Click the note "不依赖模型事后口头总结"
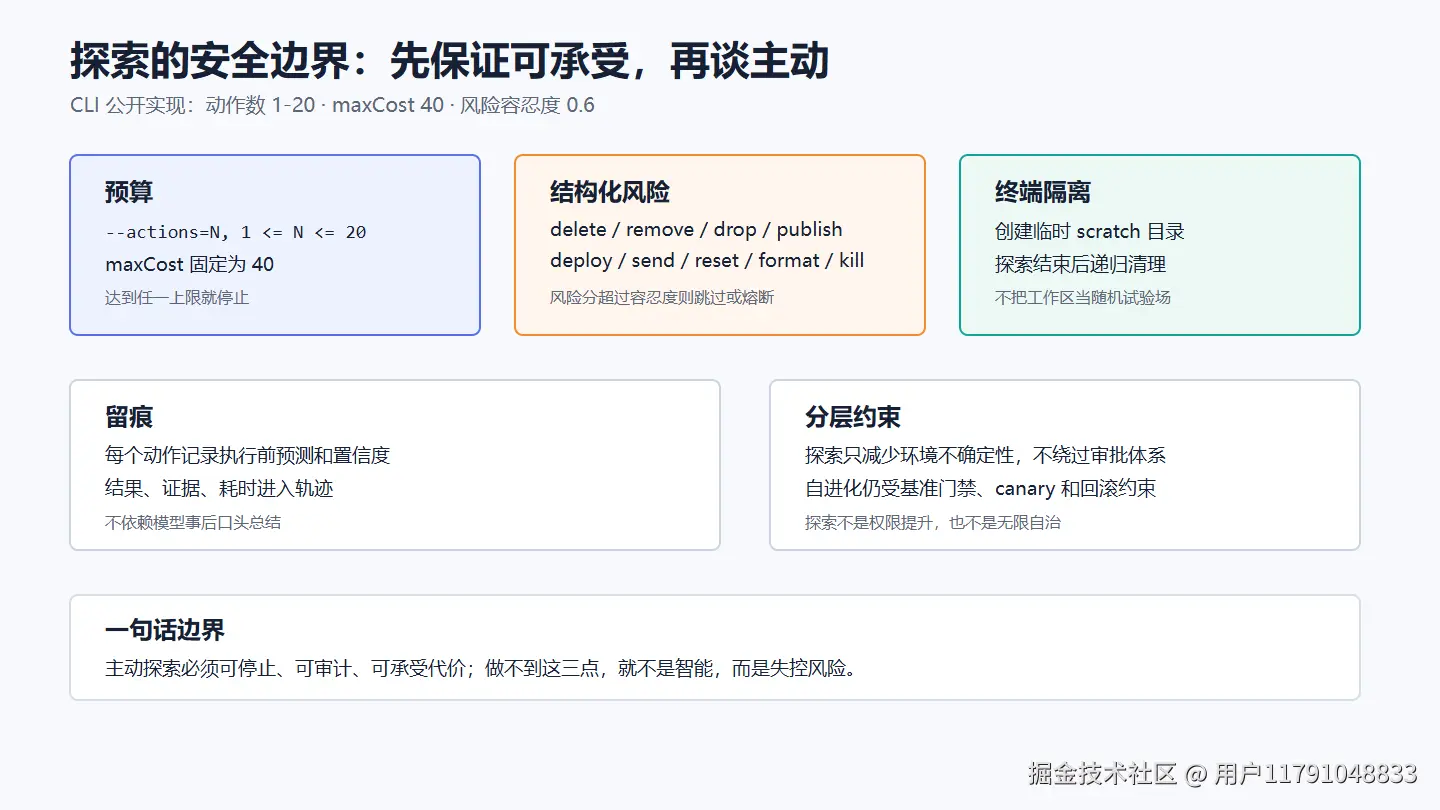 click(193, 522)
